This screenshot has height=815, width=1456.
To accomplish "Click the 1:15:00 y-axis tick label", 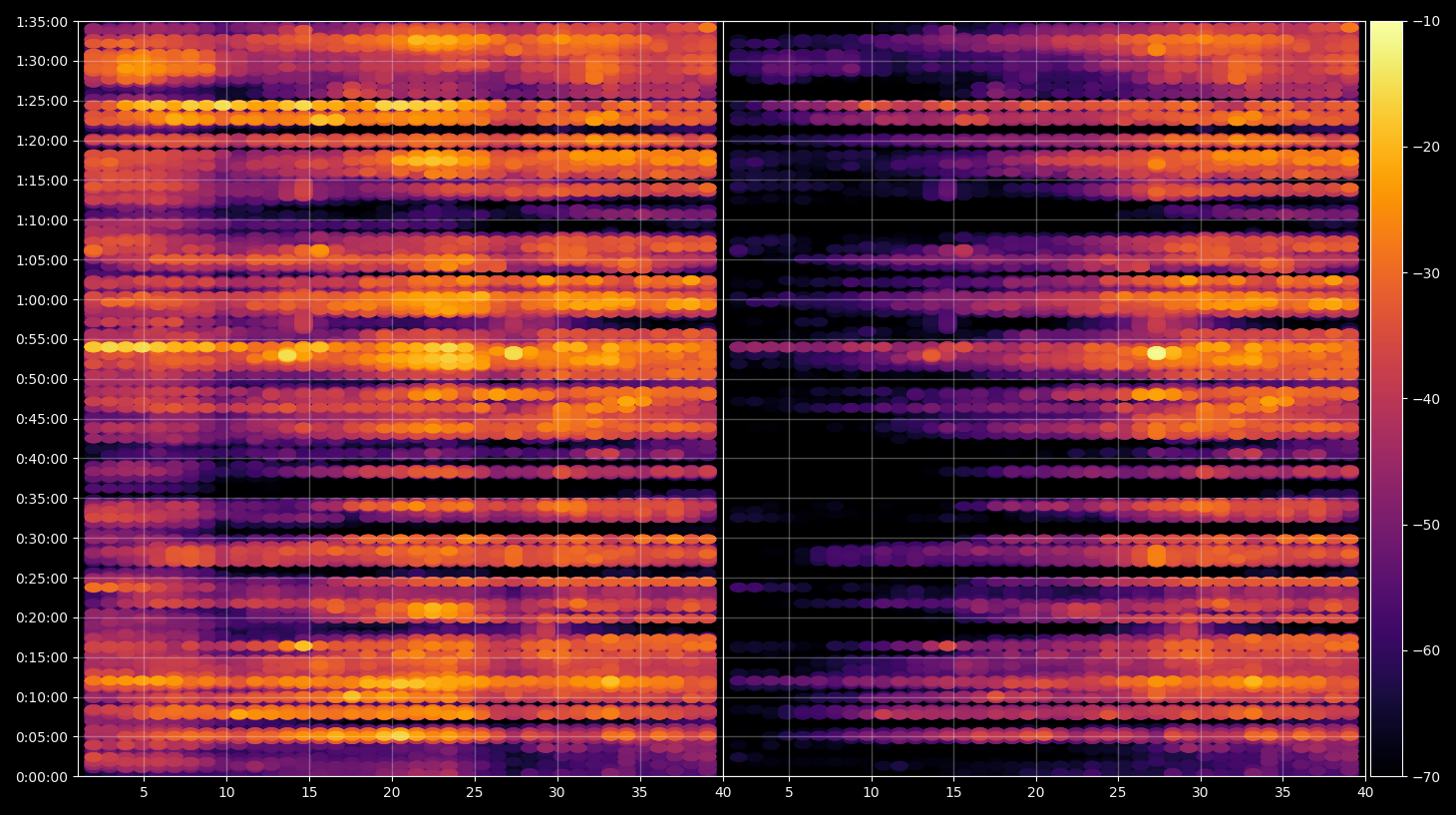I will [x=42, y=181].
